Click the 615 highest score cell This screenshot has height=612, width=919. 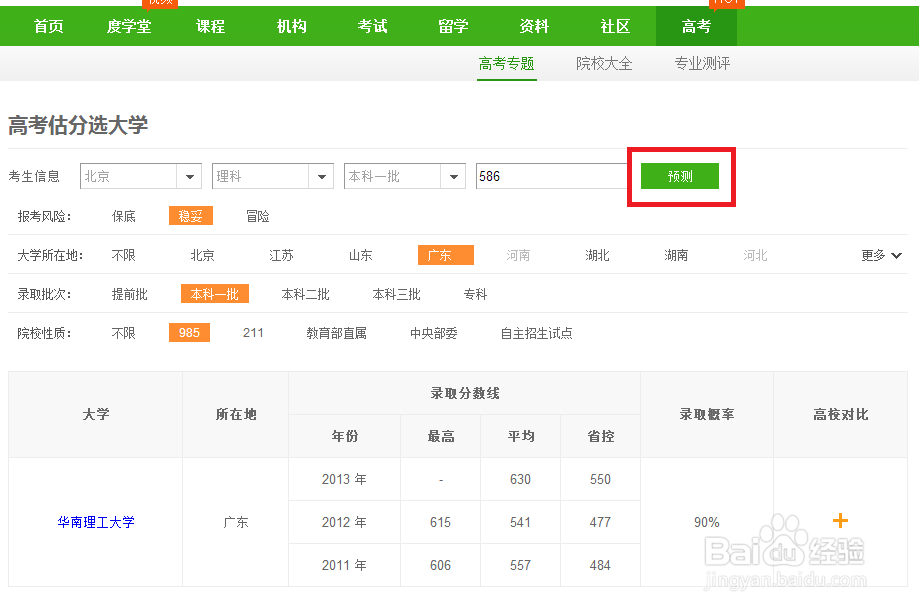coord(440,522)
